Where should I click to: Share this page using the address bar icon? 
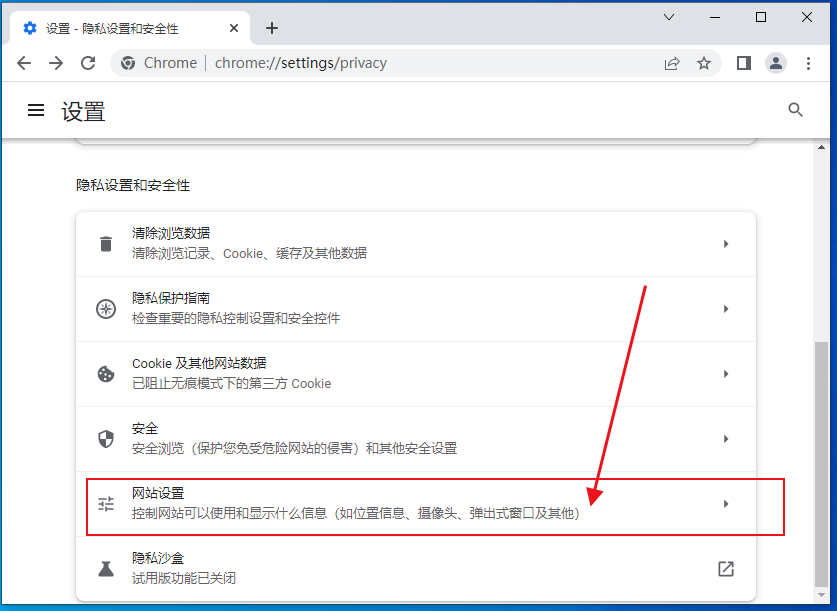672,64
